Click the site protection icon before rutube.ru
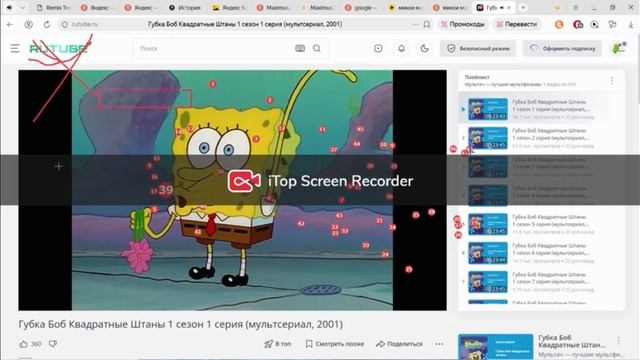The width and height of the screenshot is (640, 360). (64, 24)
